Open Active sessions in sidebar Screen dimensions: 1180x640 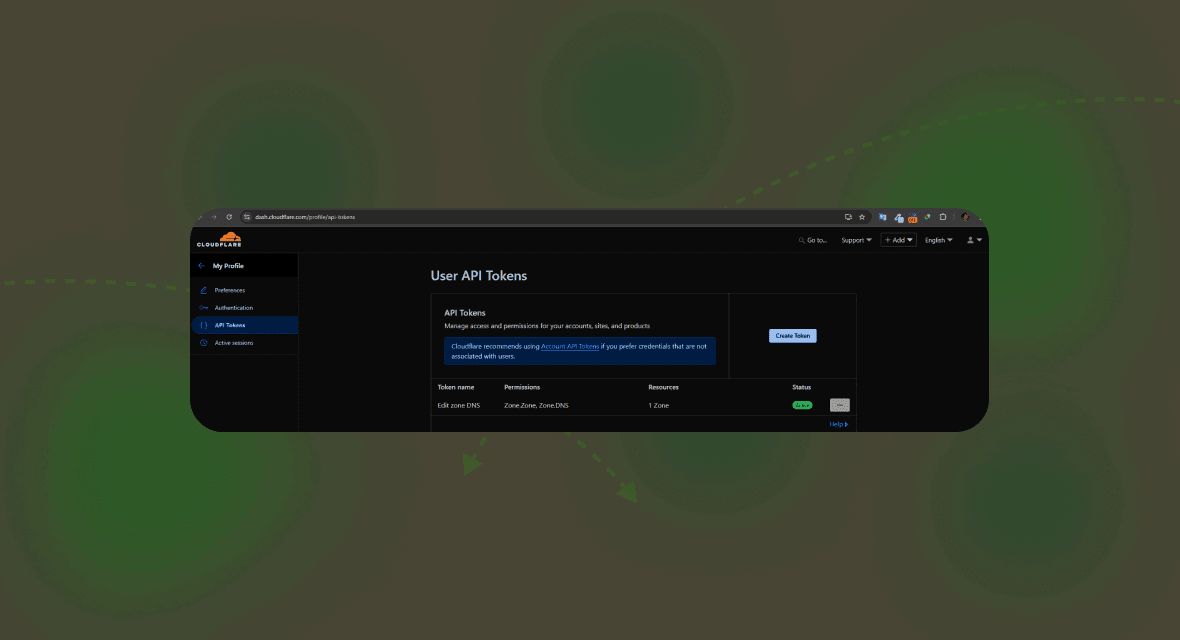[x=234, y=343]
